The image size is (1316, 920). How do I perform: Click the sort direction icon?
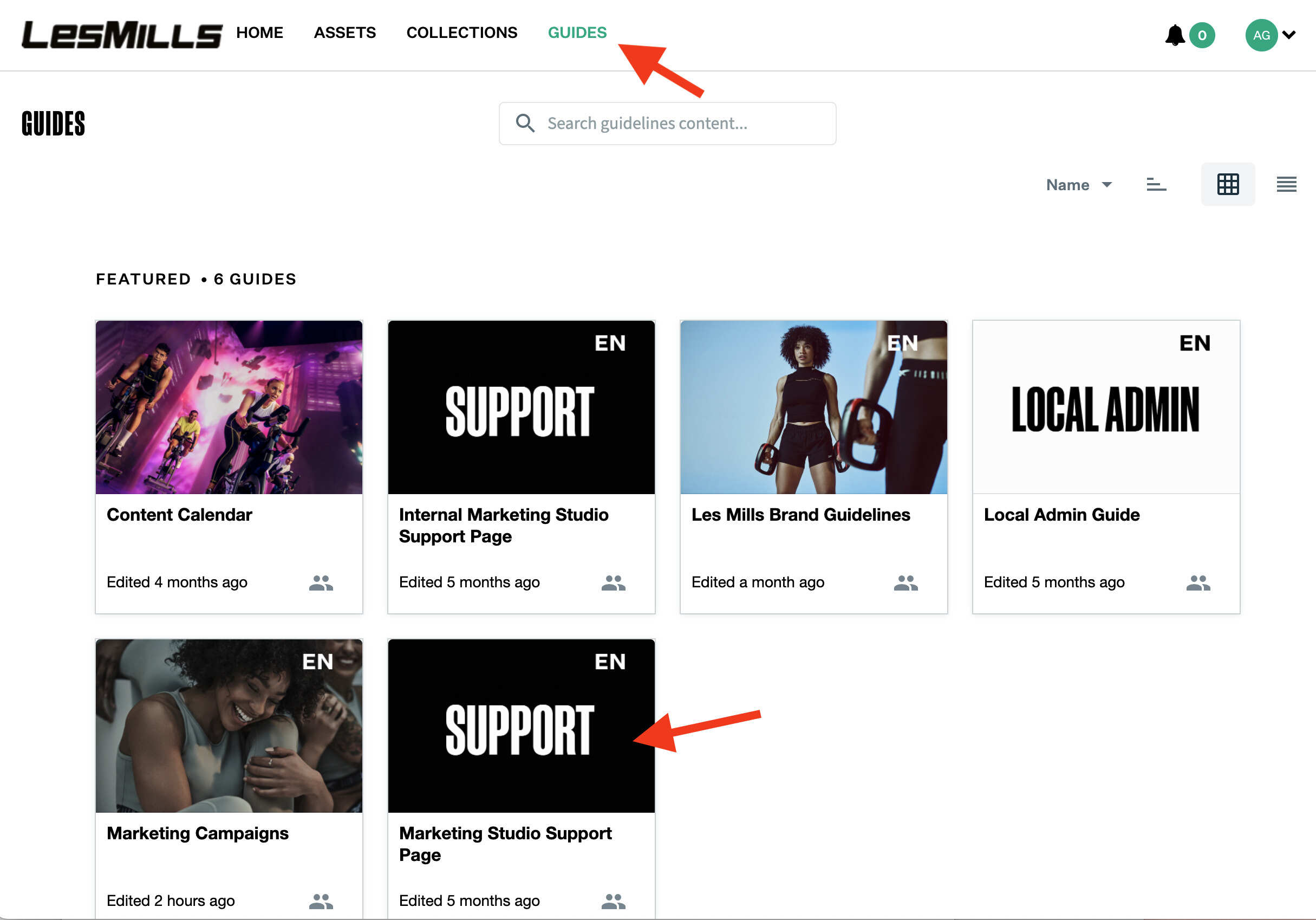[x=1156, y=185]
